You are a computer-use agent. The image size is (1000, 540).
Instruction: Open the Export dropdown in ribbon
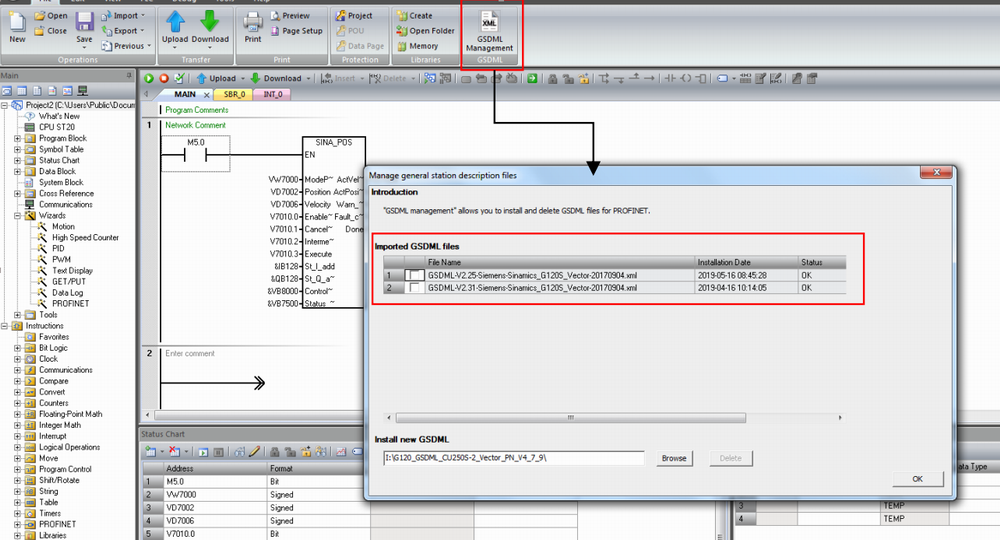click(x=126, y=31)
